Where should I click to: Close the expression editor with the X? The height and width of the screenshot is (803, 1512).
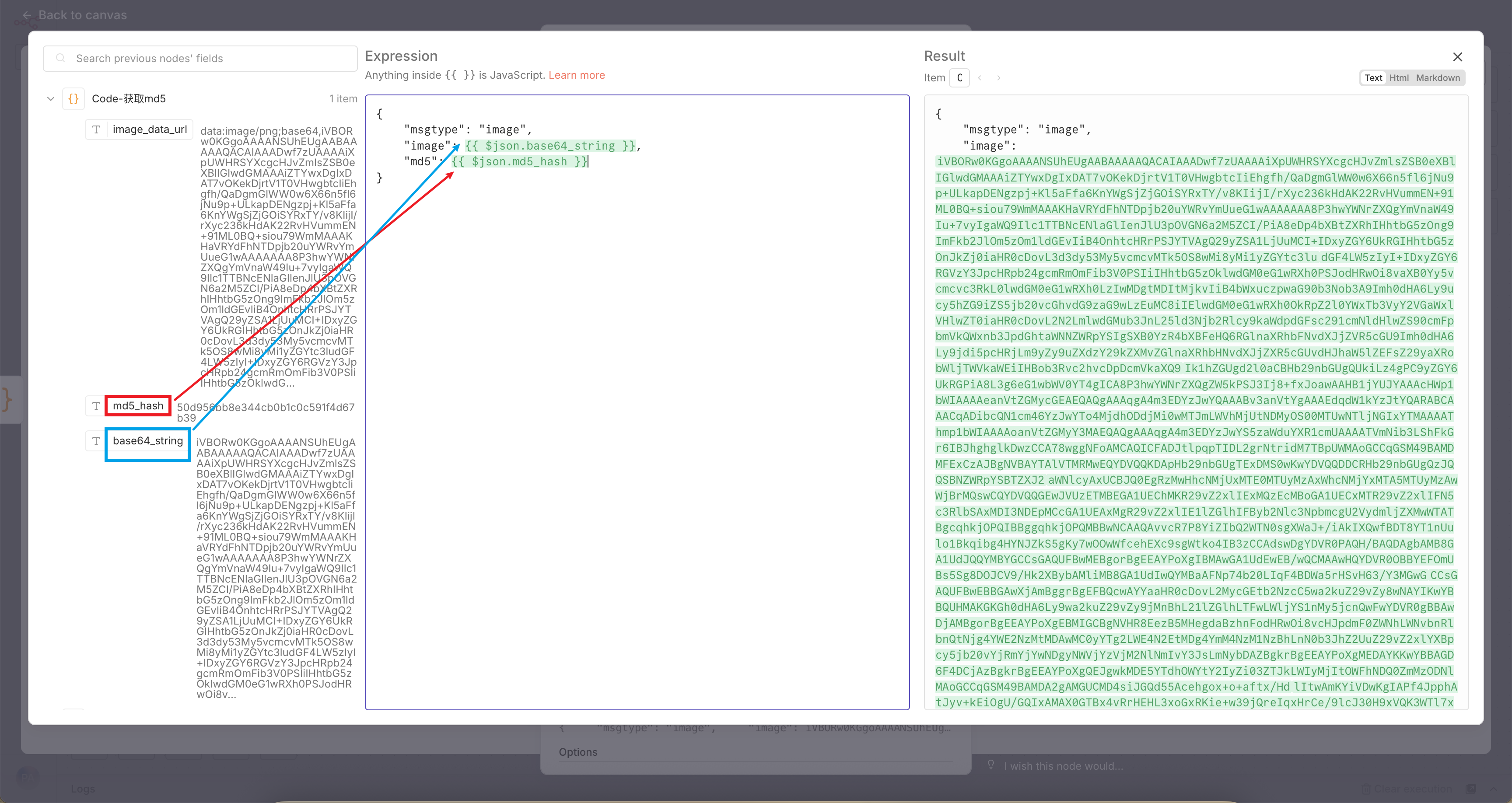point(1457,57)
